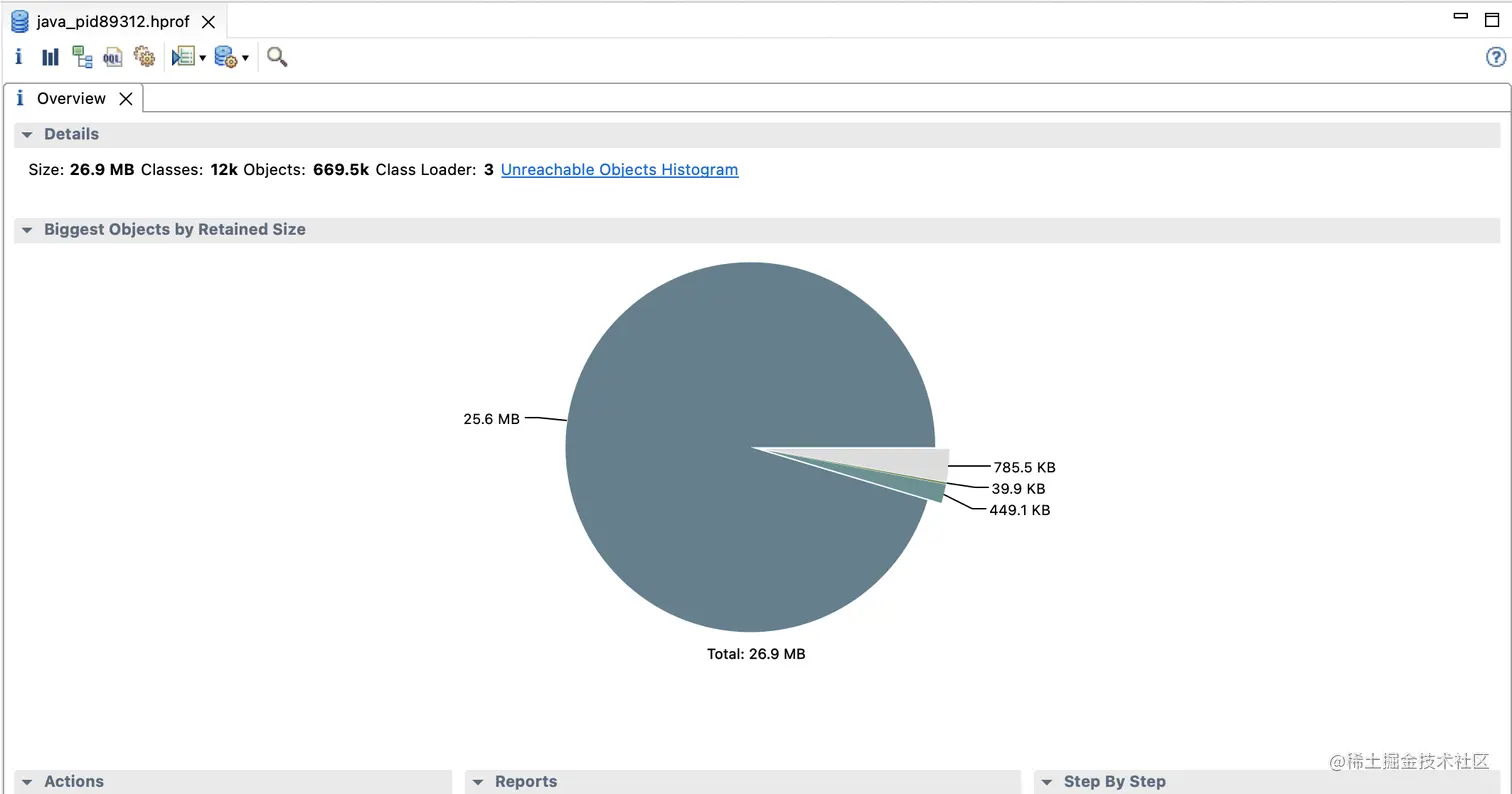The image size is (1512, 794).
Task: Click the magnifier Find Object by Address icon
Action: [x=277, y=57]
